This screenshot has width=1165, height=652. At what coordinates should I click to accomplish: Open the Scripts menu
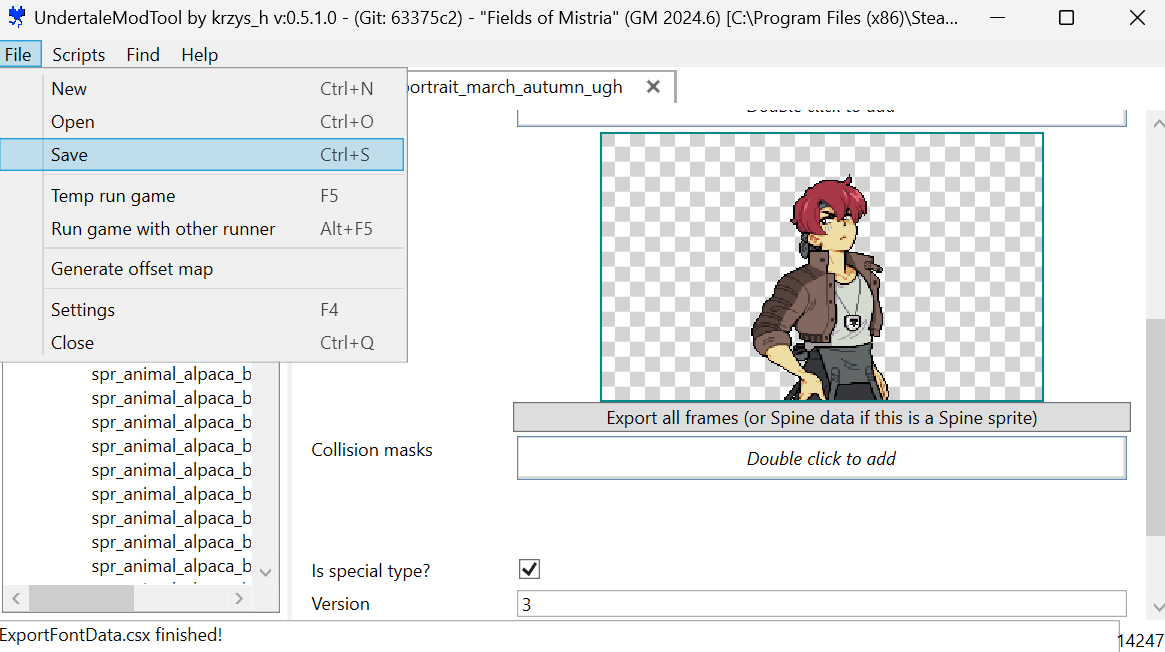pos(78,54)
